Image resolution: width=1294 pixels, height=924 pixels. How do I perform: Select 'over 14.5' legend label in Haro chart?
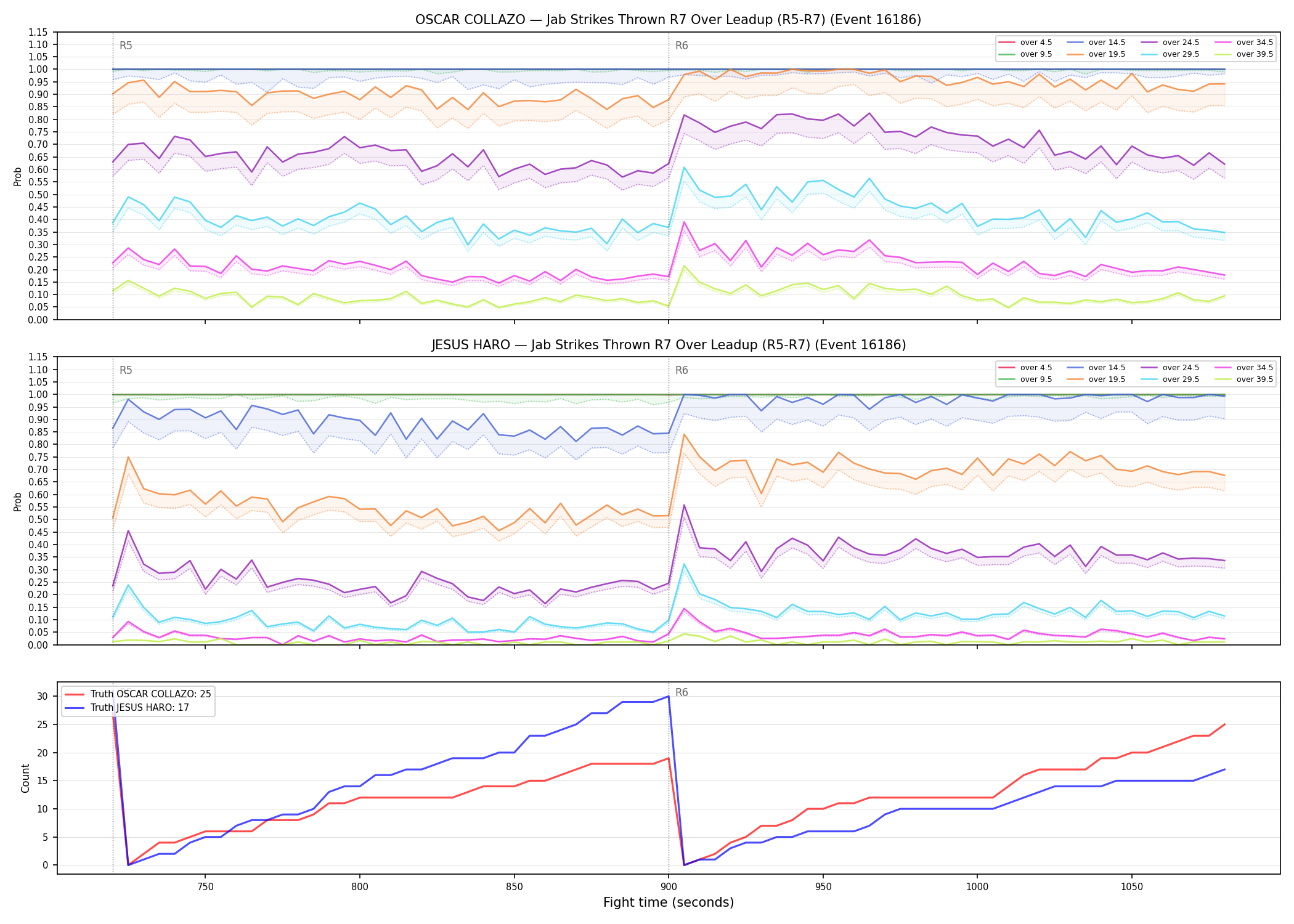(x=1107, y=368)
